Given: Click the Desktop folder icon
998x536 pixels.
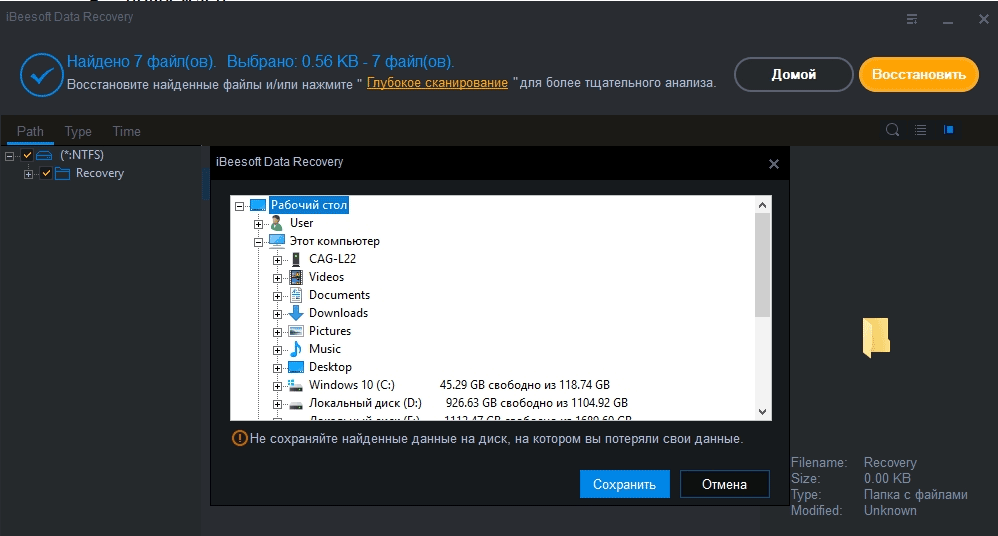Looking at the screenshot, I should pyautogui.click(x=295, y=367).
